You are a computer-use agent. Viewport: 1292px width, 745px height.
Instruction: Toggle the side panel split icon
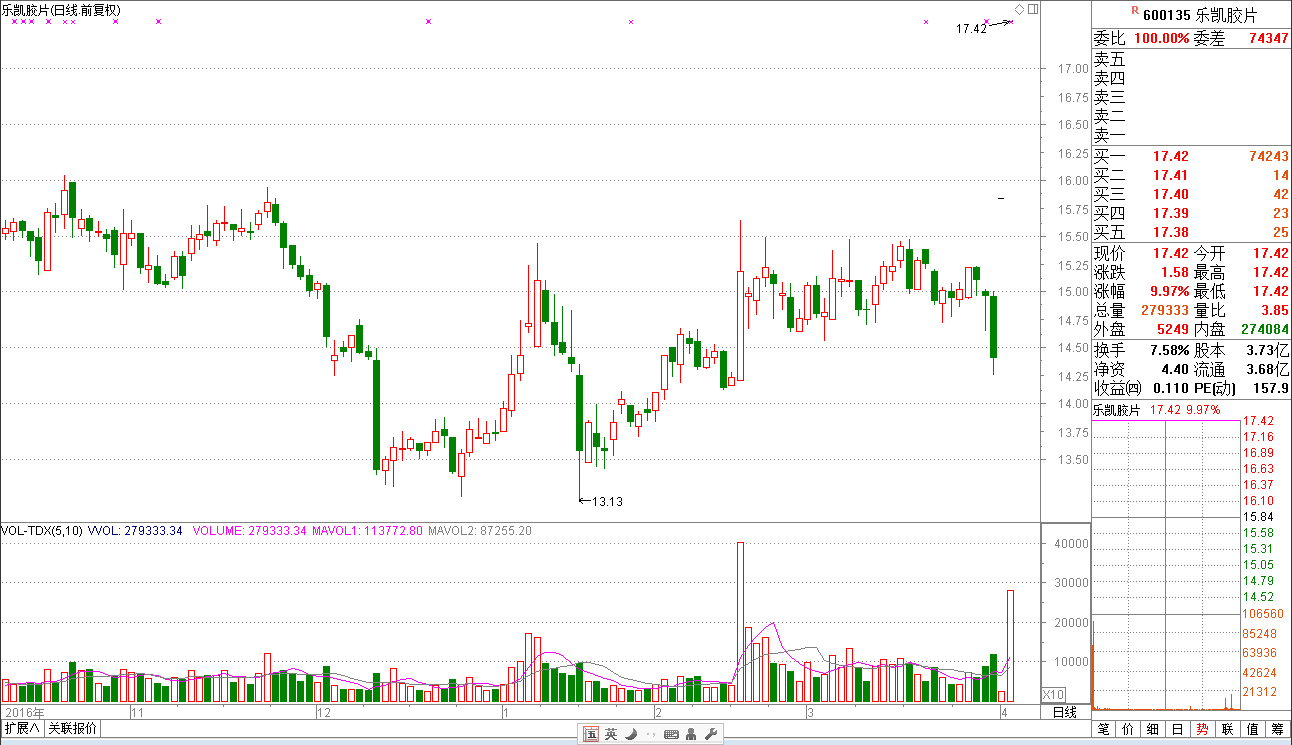[x=1033, y=9]
